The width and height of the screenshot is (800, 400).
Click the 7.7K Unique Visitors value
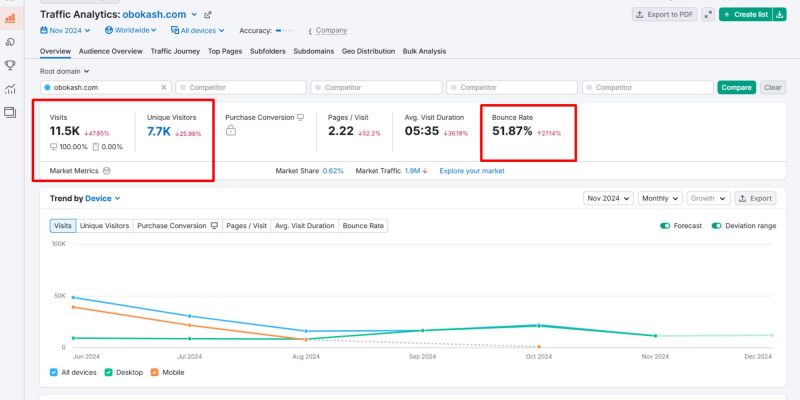click(x=159, y=132)
